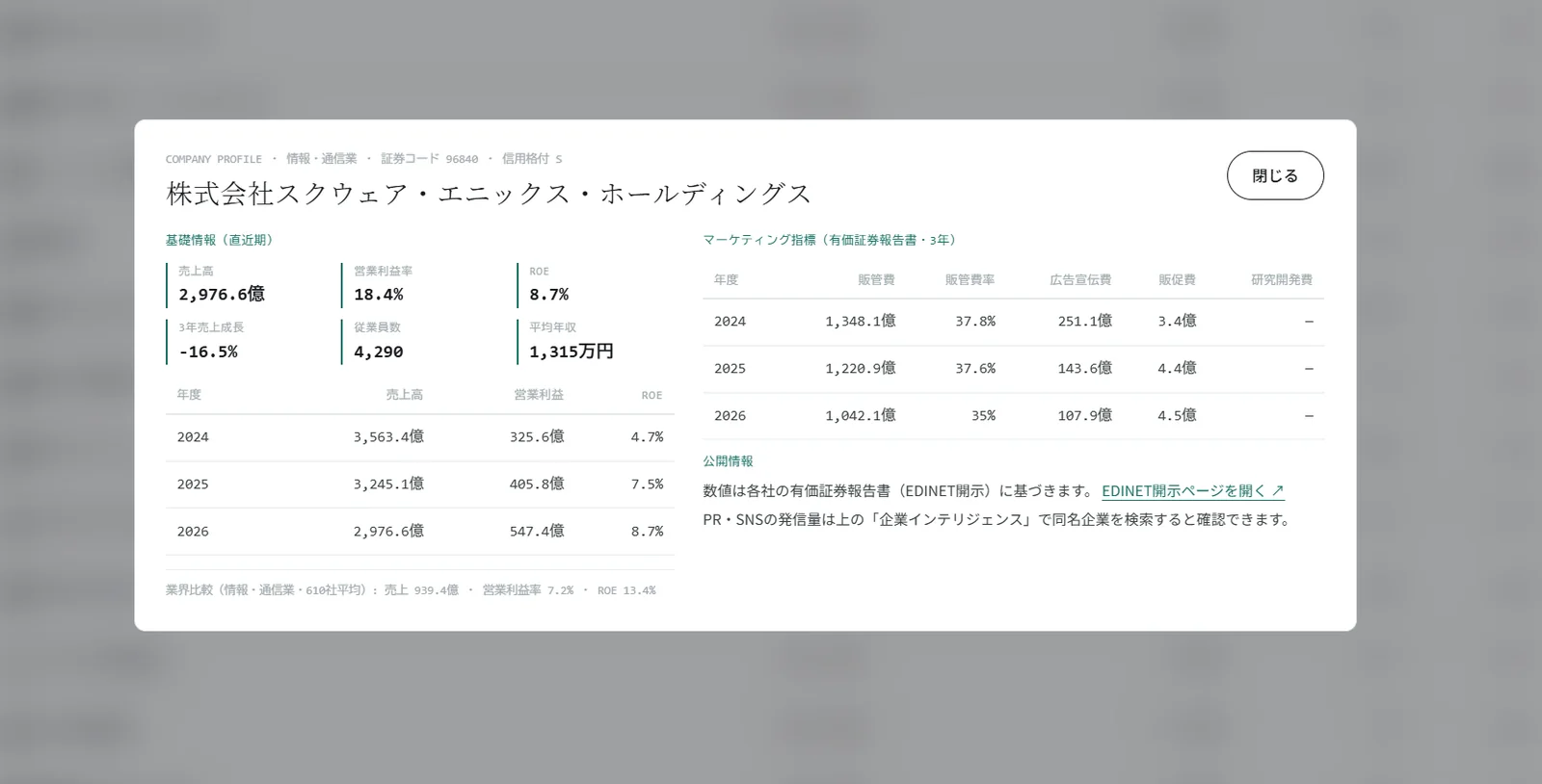Viewport: 1542px width, 784px height.
Task: Click the 研究開発費 column header
Action: pos(1282,279)
